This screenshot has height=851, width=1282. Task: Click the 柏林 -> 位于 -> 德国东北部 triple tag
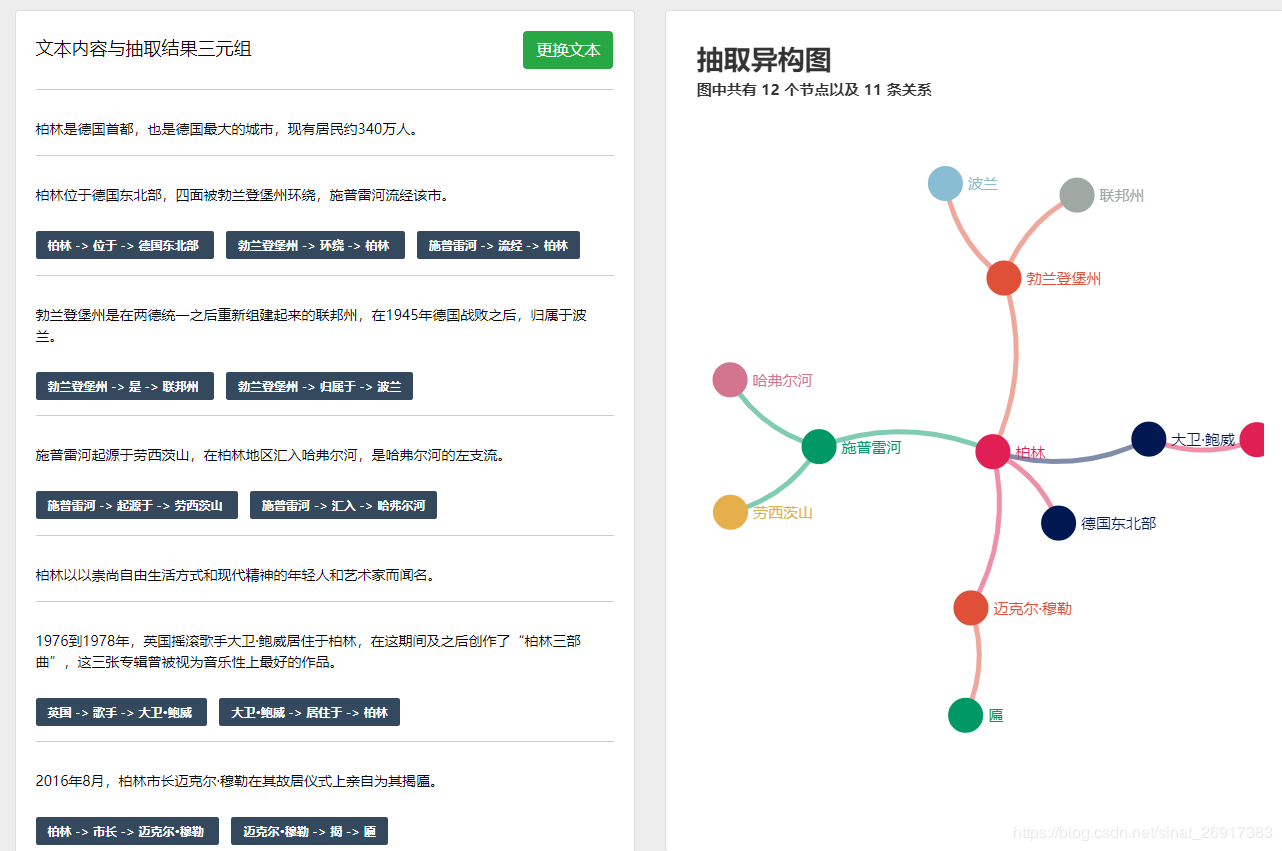[x=123, y=246]
